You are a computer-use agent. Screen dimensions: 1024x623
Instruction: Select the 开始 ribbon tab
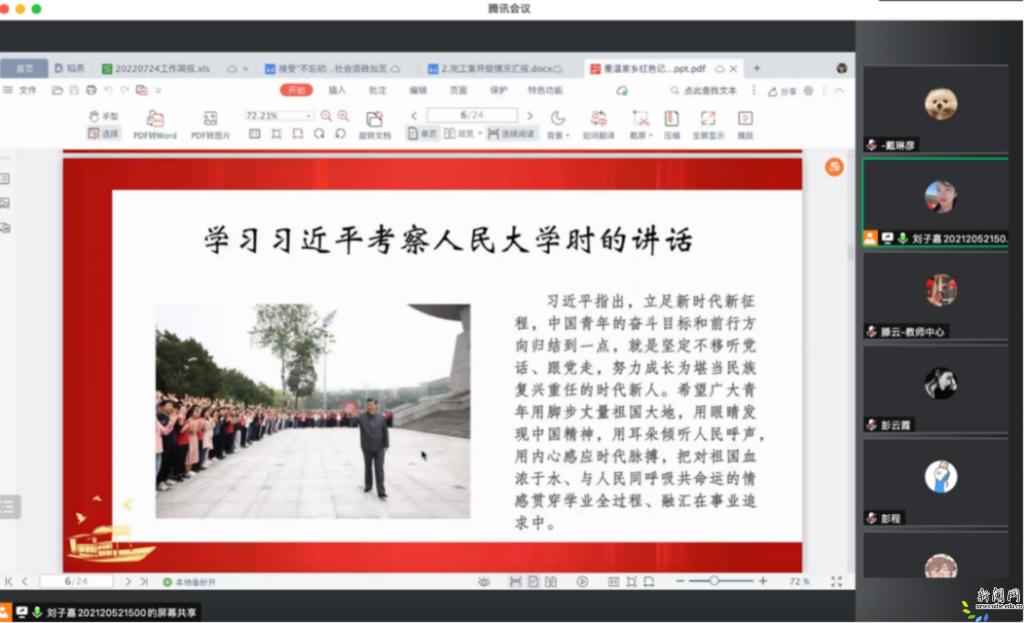[296, 90]
